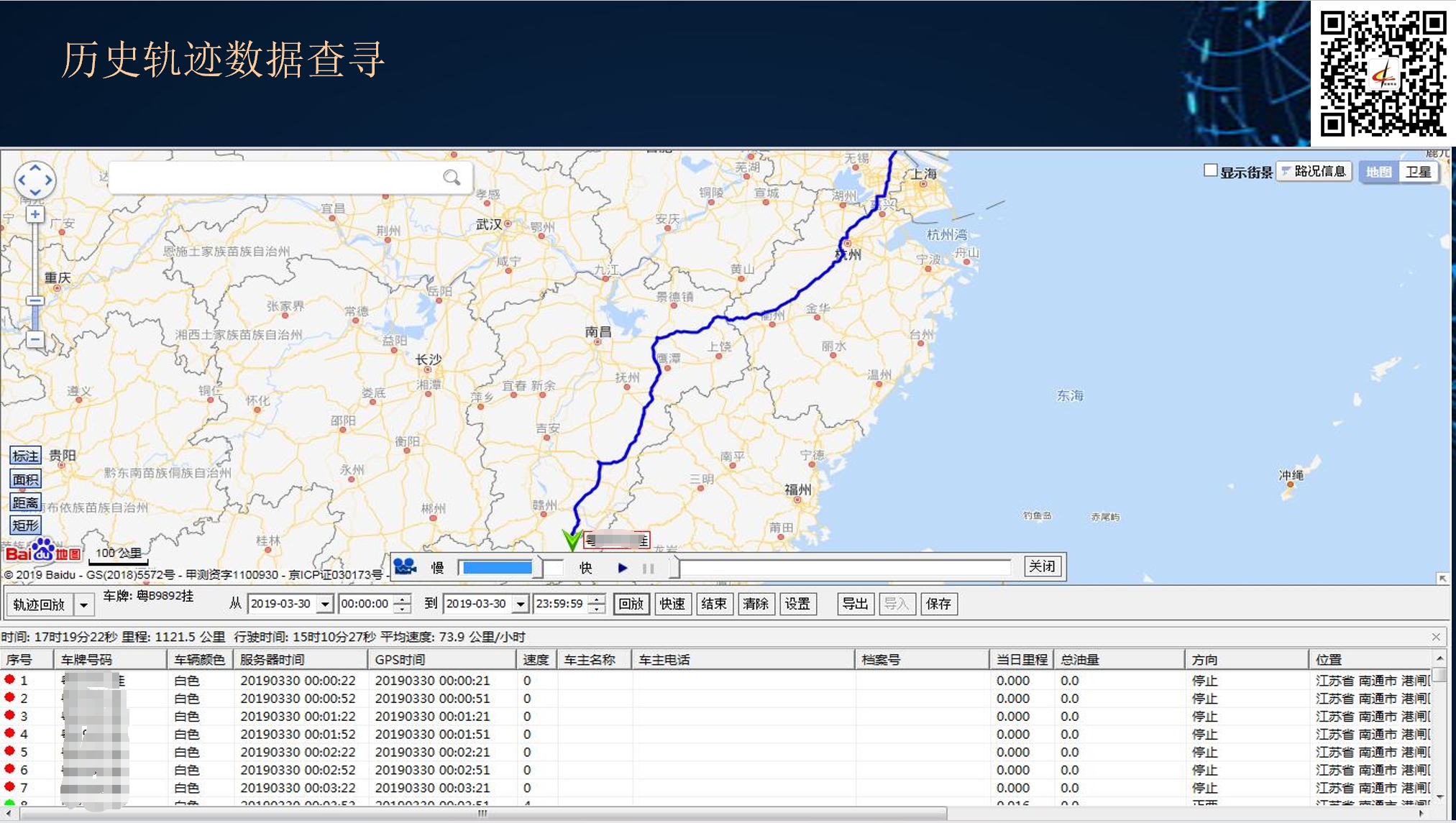
Task: Toggle the 路况信息 traffic layer
Action: [1314, 171]
